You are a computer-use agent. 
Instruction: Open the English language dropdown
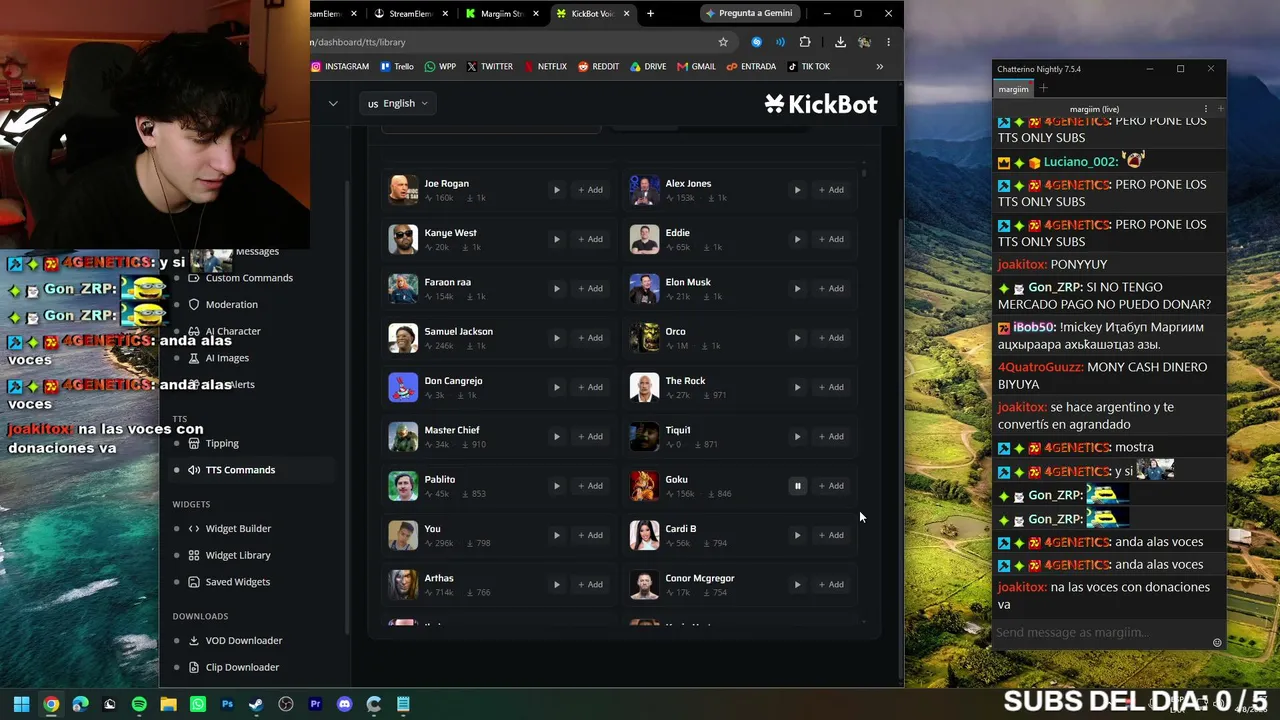pyautogui.click(x=397, y=103)
